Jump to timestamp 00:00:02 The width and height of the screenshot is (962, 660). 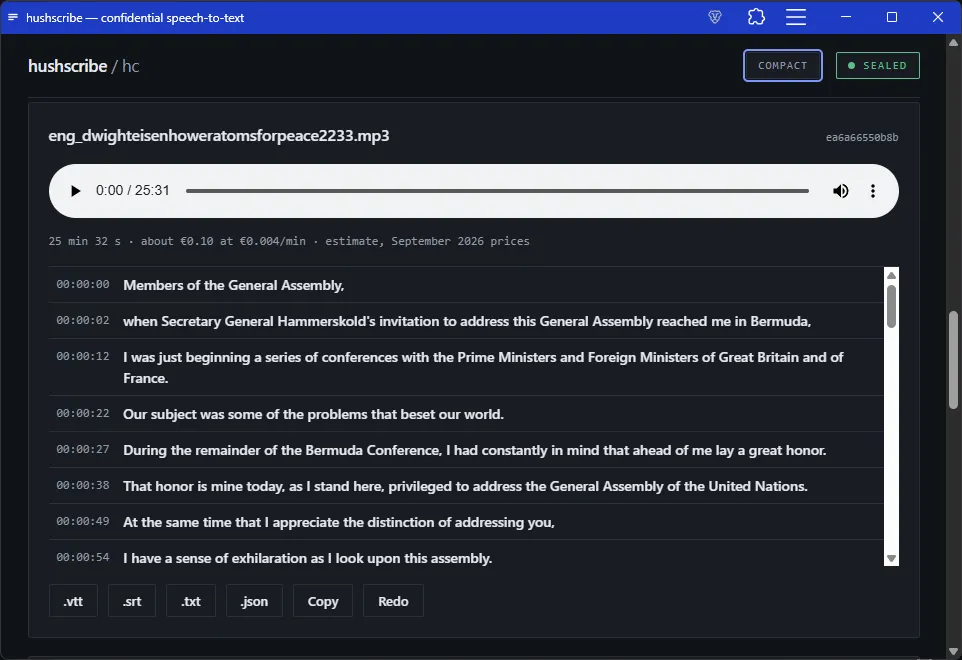[x=83, y=321]
